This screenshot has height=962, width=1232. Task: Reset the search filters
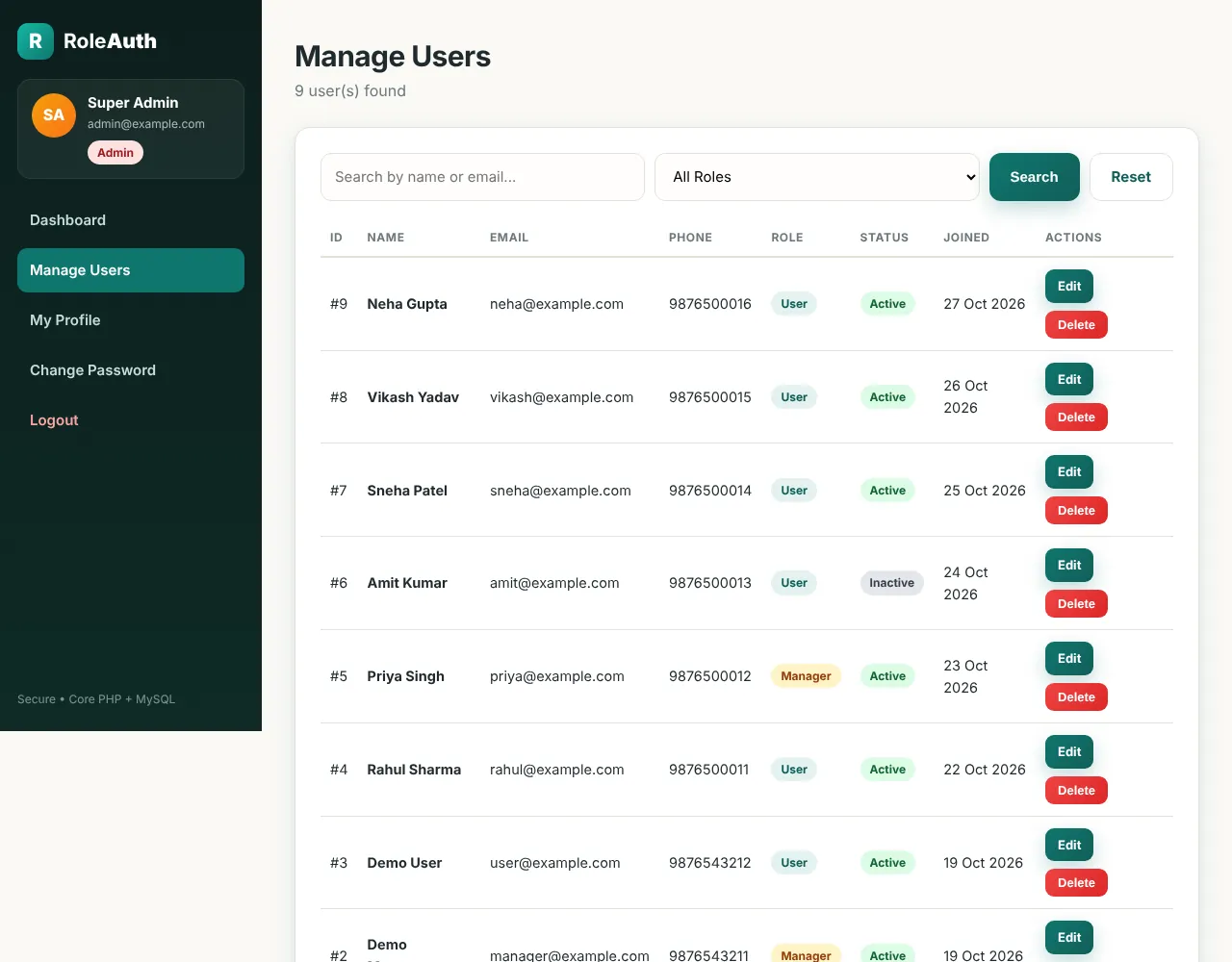click(1131, 177)
